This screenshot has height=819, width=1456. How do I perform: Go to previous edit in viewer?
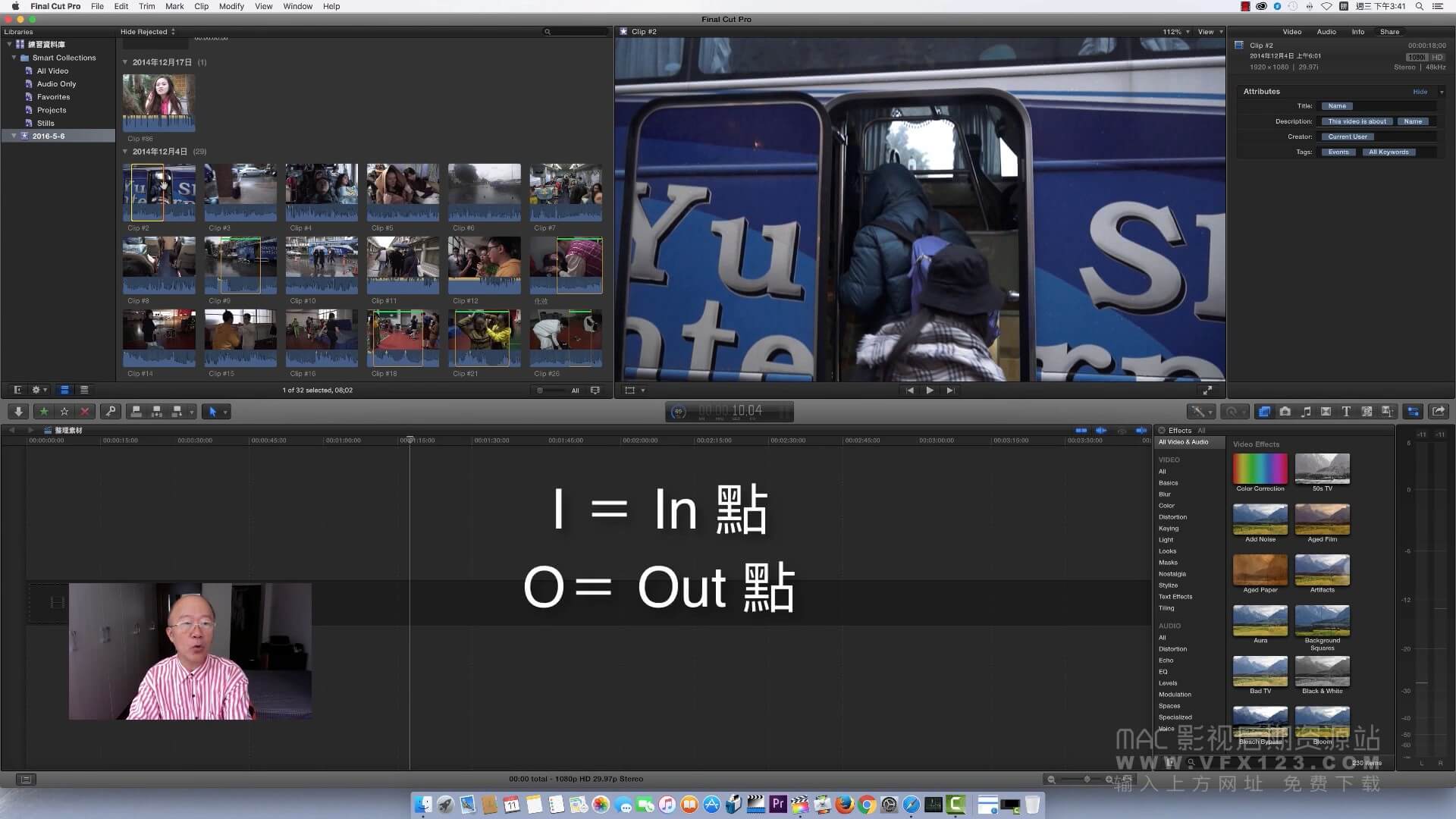pyautogui.click(x=909, y=391)
